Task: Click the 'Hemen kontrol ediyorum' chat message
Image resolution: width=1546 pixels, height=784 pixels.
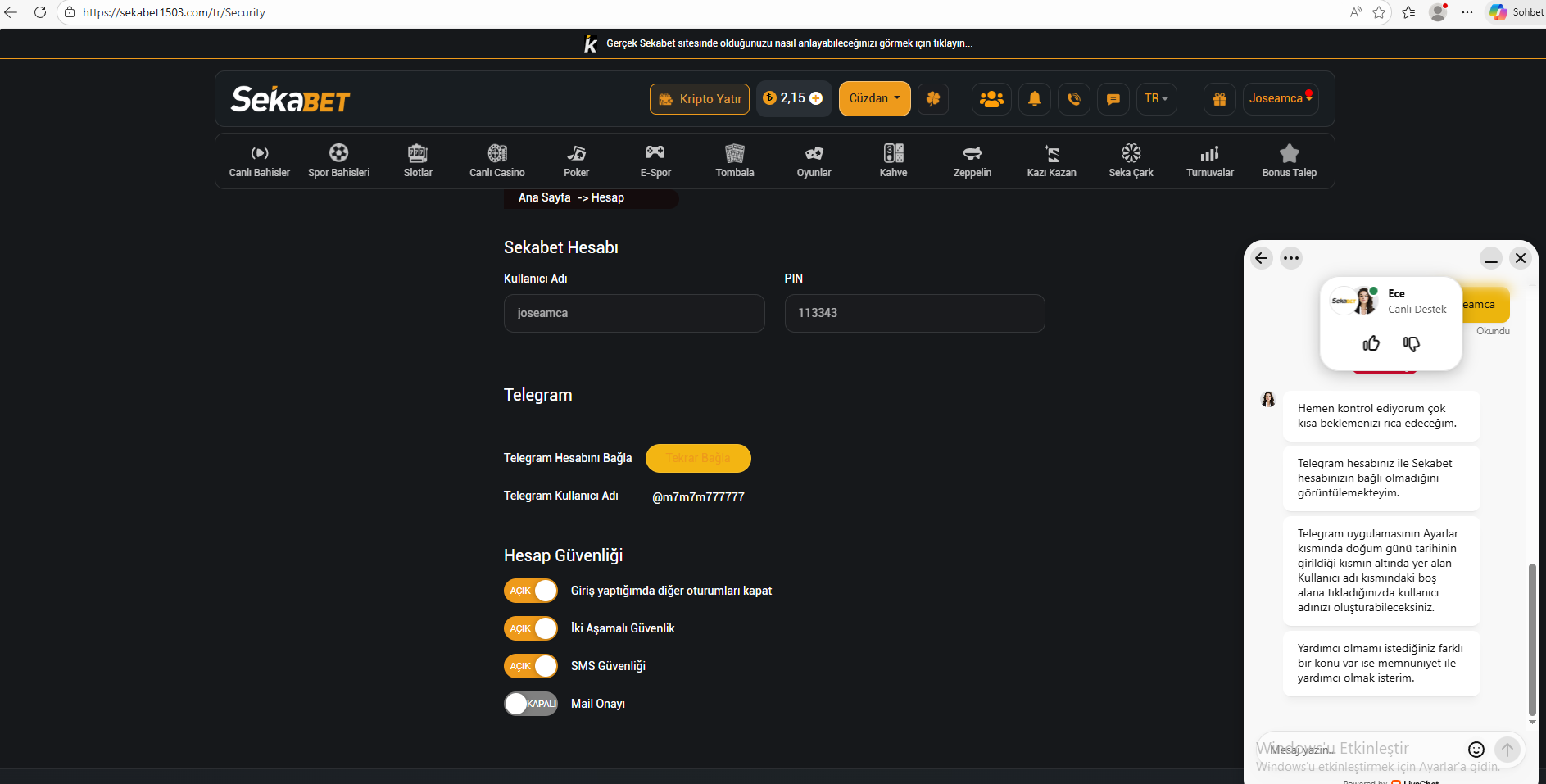Action: pyautogui.click(x=1381, y=416)
